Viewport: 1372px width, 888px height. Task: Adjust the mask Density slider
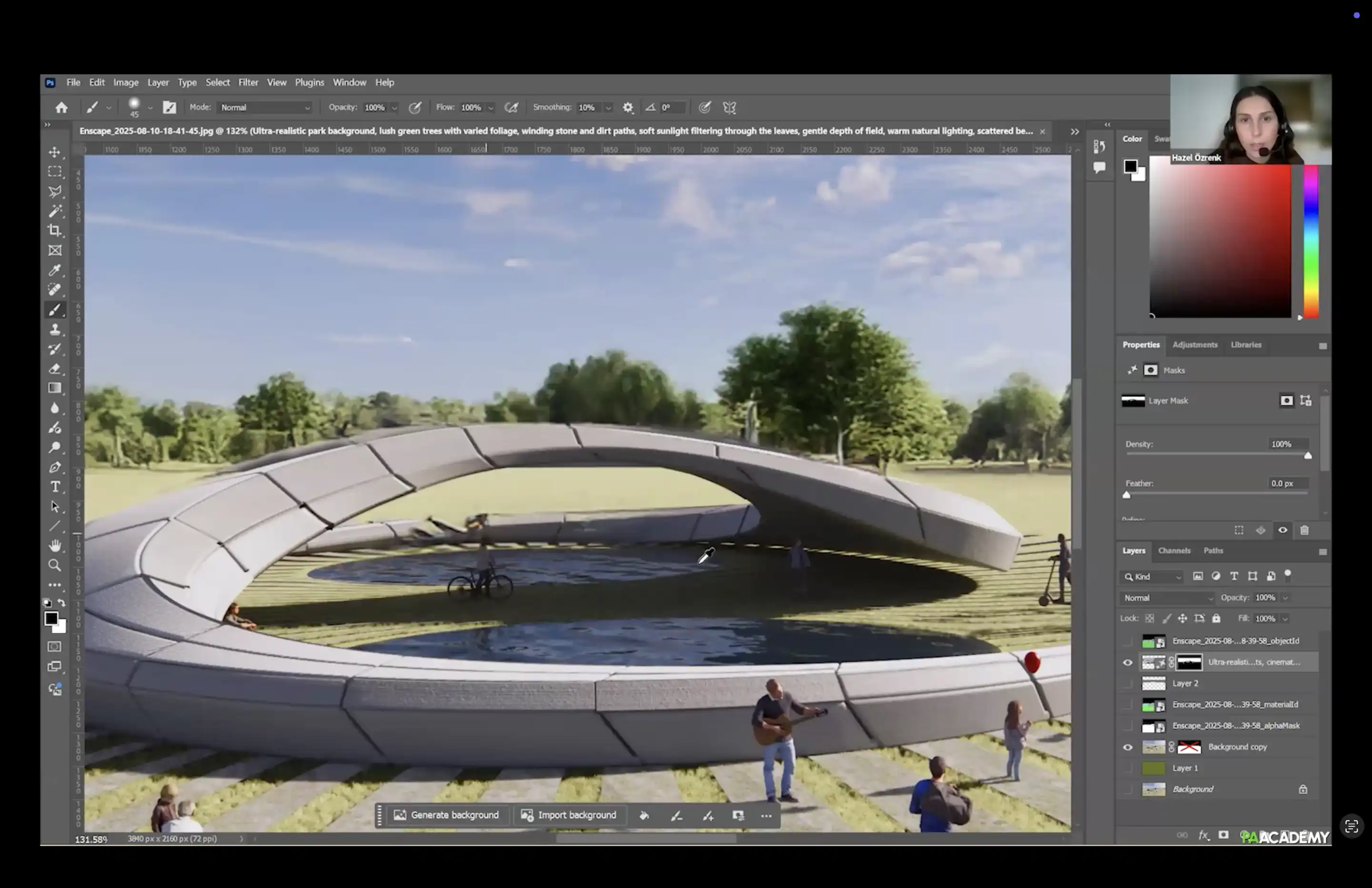click(x=1308, y=455)
